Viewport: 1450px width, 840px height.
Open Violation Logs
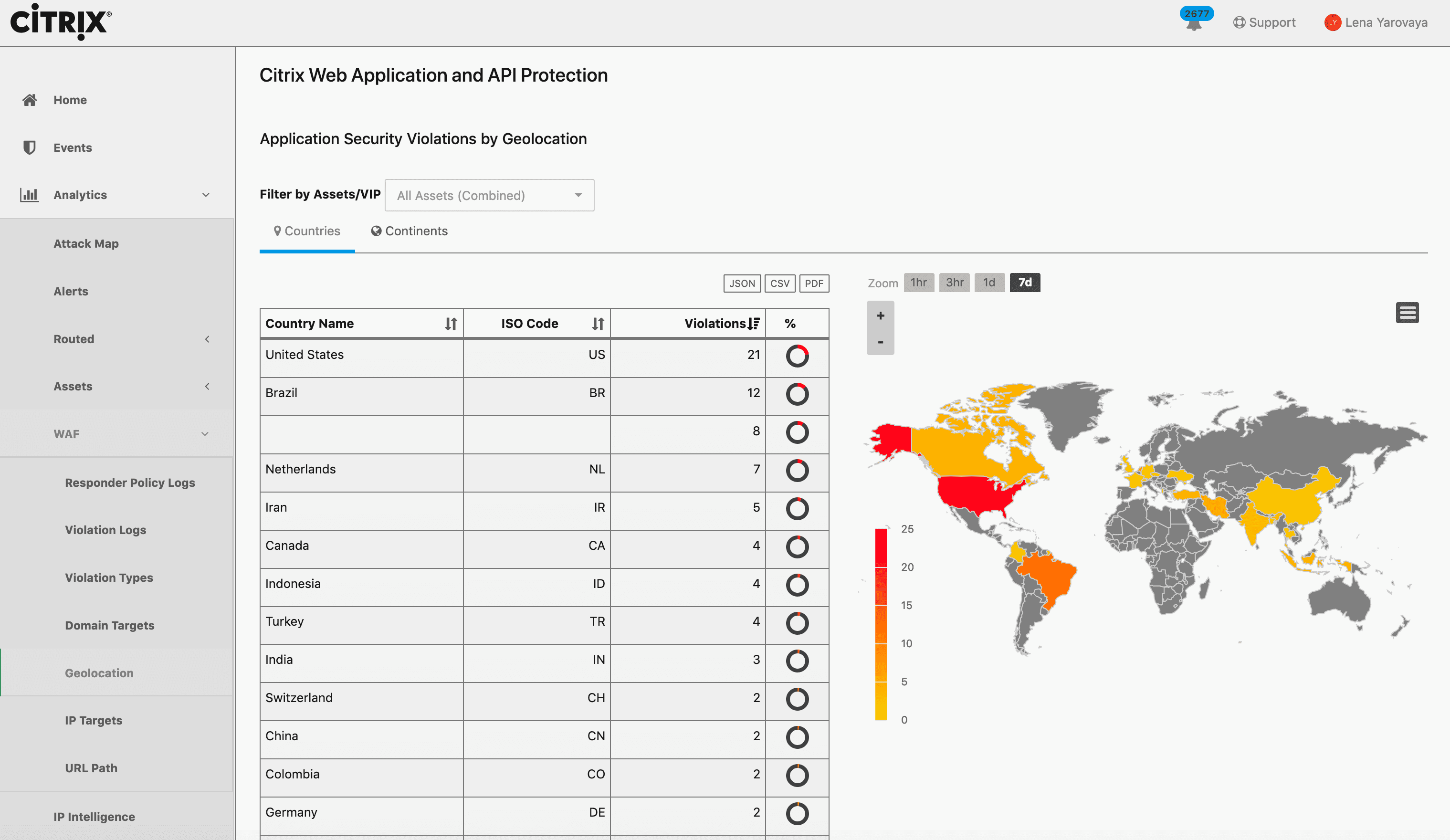pyautogui.click(x=106, y=530)
